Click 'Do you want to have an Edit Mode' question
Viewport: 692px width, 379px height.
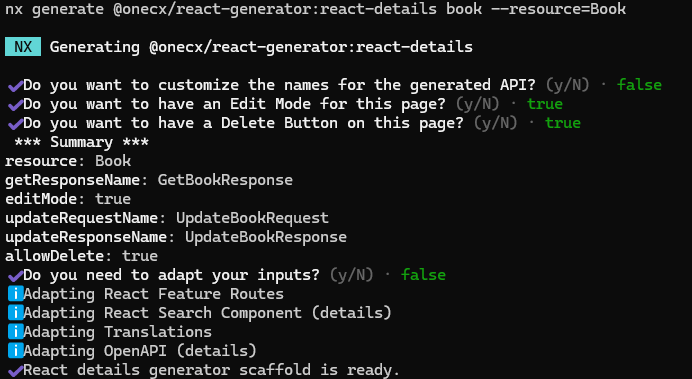pyautogui.click(x=234, y=104)
